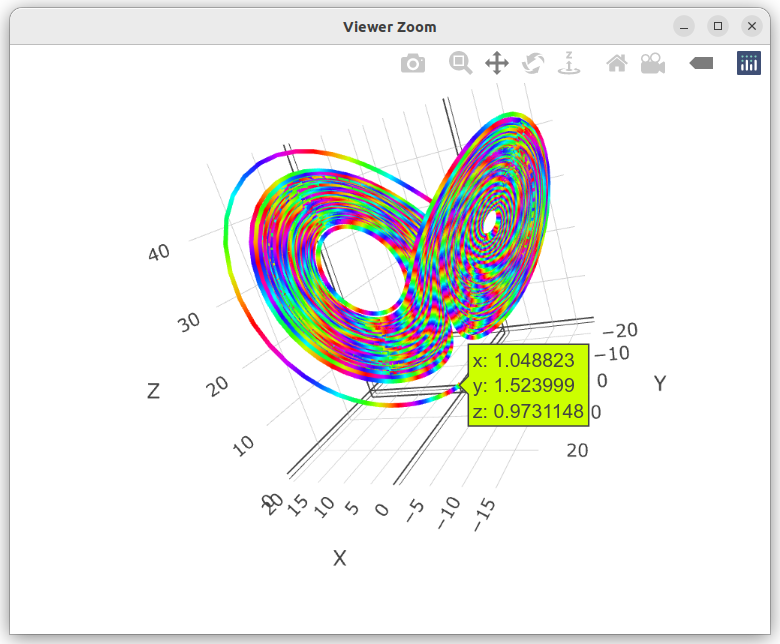Toggle closest-point hover tag icon
780x644 pixels.
click(x=701, y=64)
